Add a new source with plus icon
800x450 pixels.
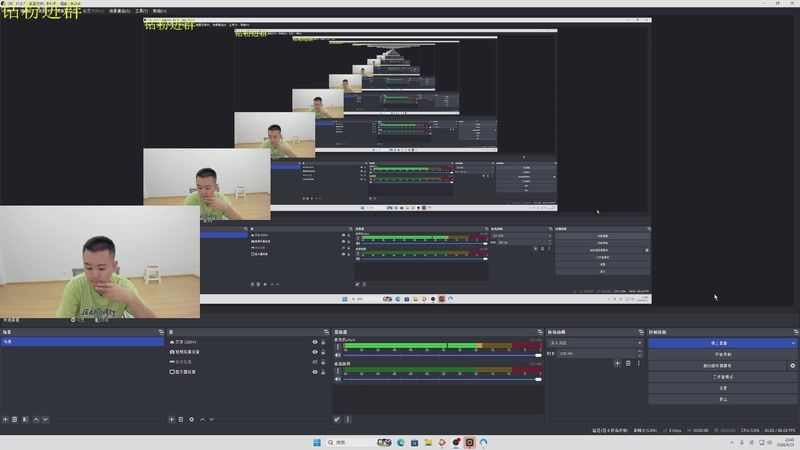pyautogui.click(x=171, y=419)
